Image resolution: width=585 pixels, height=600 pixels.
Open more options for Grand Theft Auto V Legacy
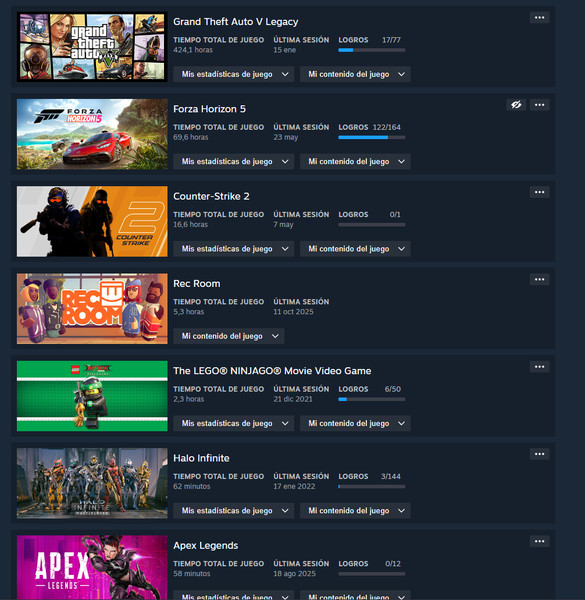tap(539, 18)
